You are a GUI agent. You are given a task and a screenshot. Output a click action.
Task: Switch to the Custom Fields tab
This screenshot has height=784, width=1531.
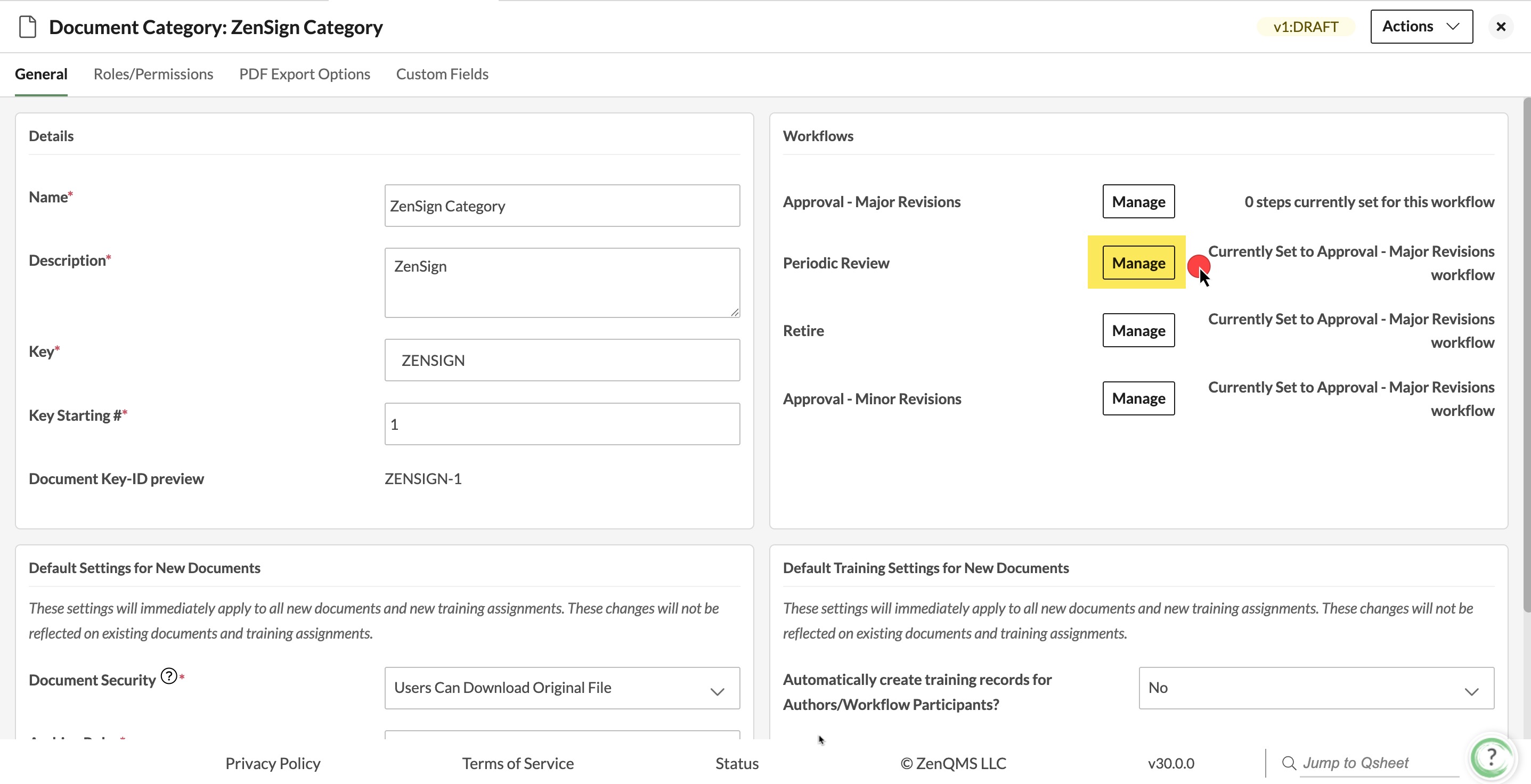click(x=442, y=73)
